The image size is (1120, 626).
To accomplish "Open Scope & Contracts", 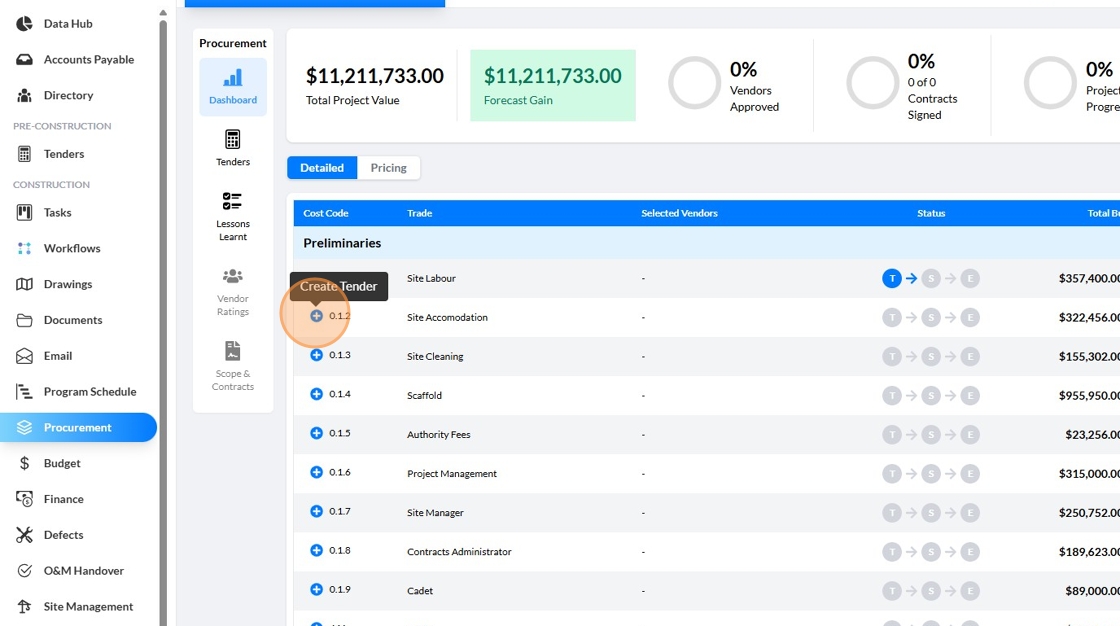I will (233, 367).
